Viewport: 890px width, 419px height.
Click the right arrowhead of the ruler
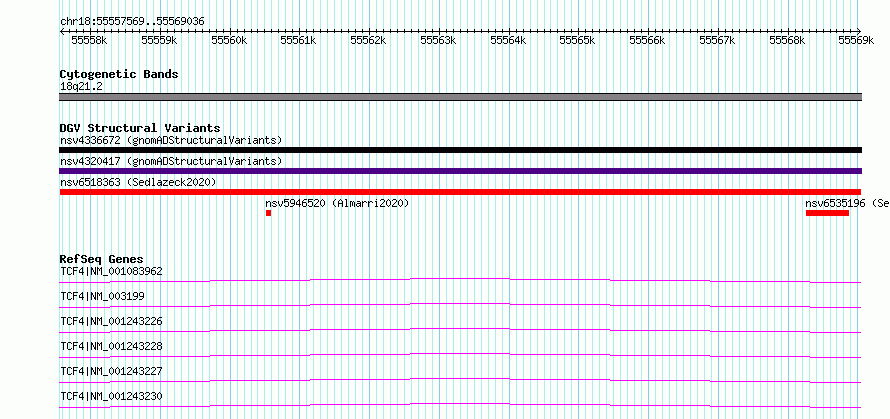(x=859, y=31)
